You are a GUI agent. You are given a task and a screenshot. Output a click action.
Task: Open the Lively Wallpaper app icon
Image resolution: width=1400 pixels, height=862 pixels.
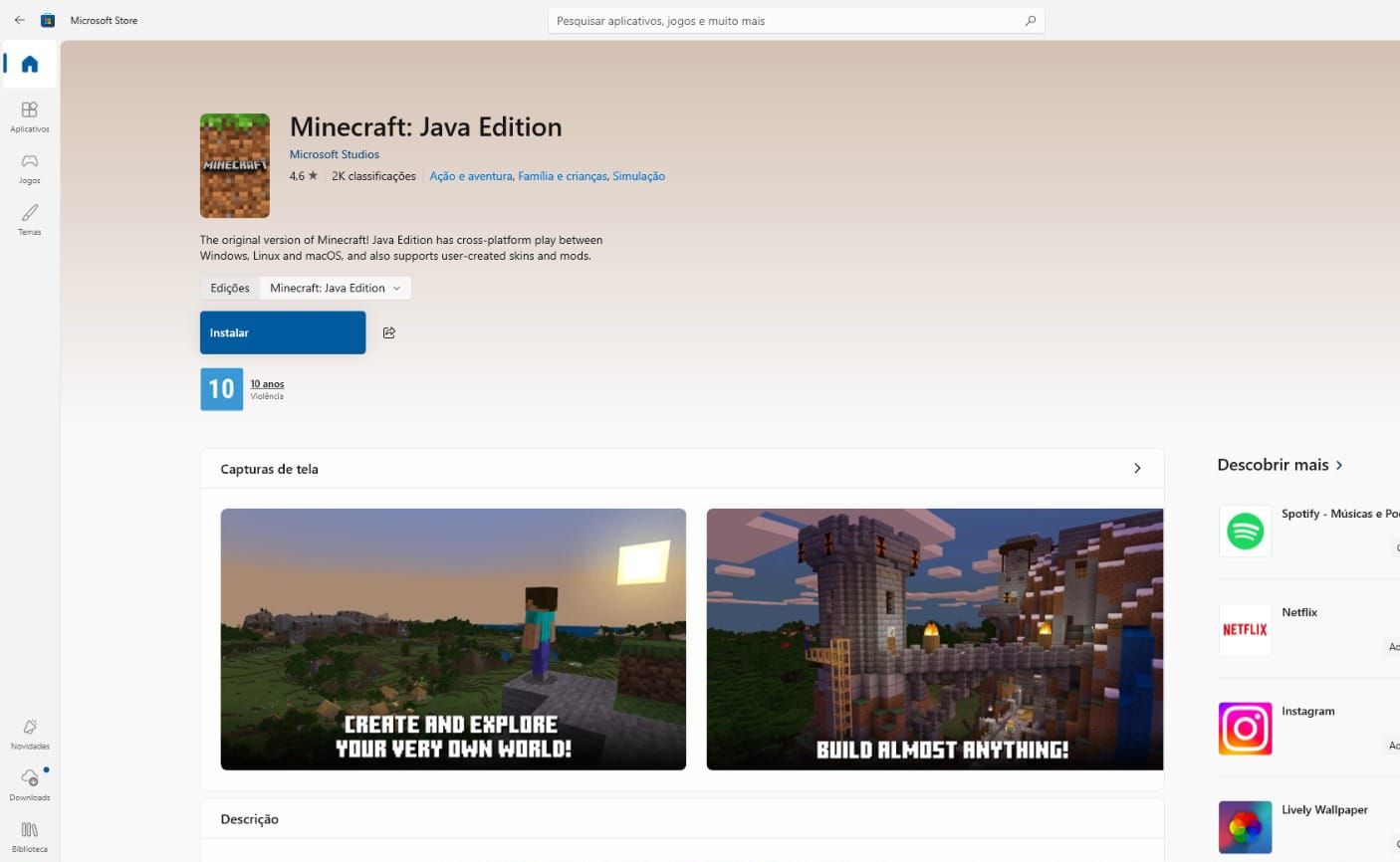click(x=1245, y=827)
